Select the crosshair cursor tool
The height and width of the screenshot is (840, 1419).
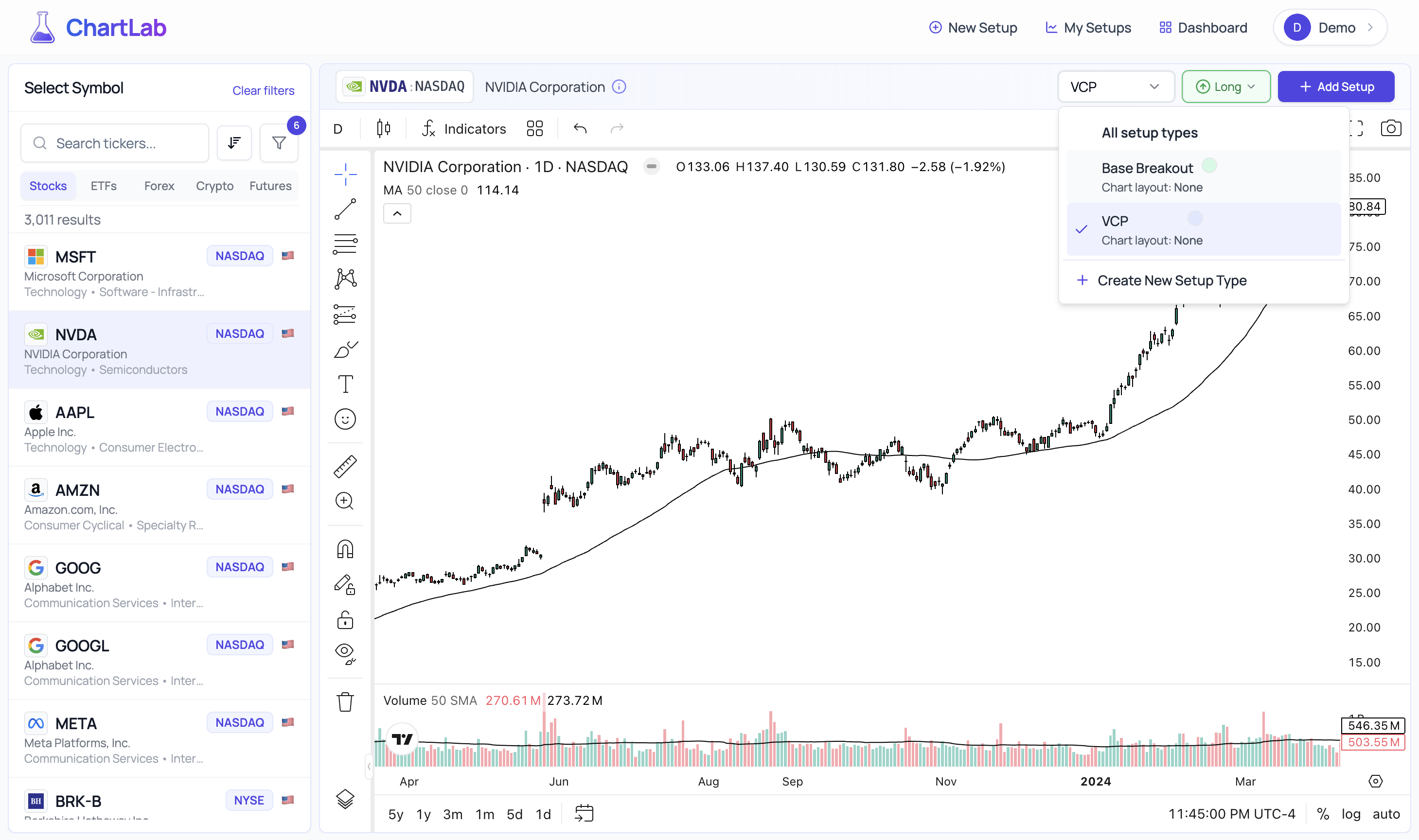point(345,175)
